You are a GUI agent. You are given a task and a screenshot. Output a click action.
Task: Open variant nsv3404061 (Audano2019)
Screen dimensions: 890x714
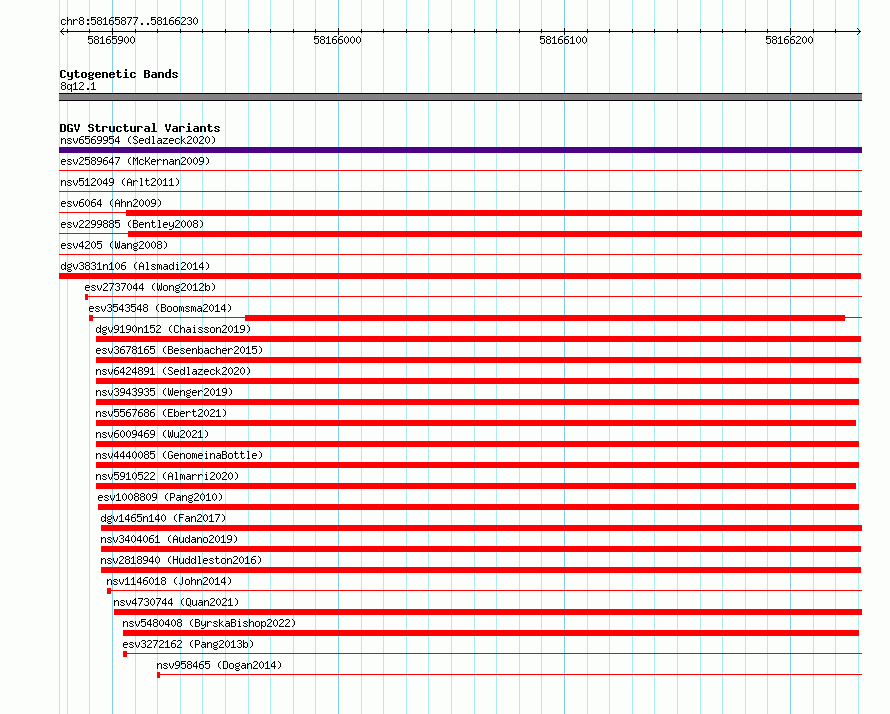pyautogui.click(x=169, y=539)
